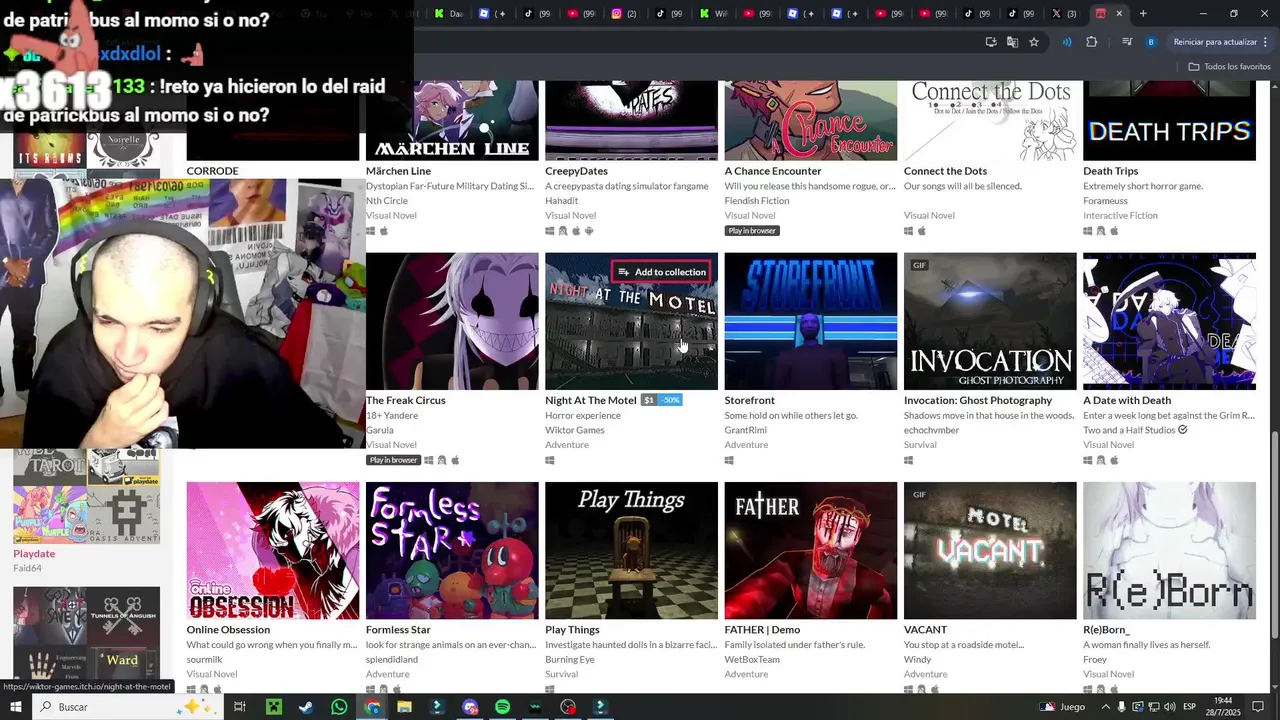Click the Survival genre under Invocation
The height and width of the screenshot is (720, 1280).
[920, 445]
